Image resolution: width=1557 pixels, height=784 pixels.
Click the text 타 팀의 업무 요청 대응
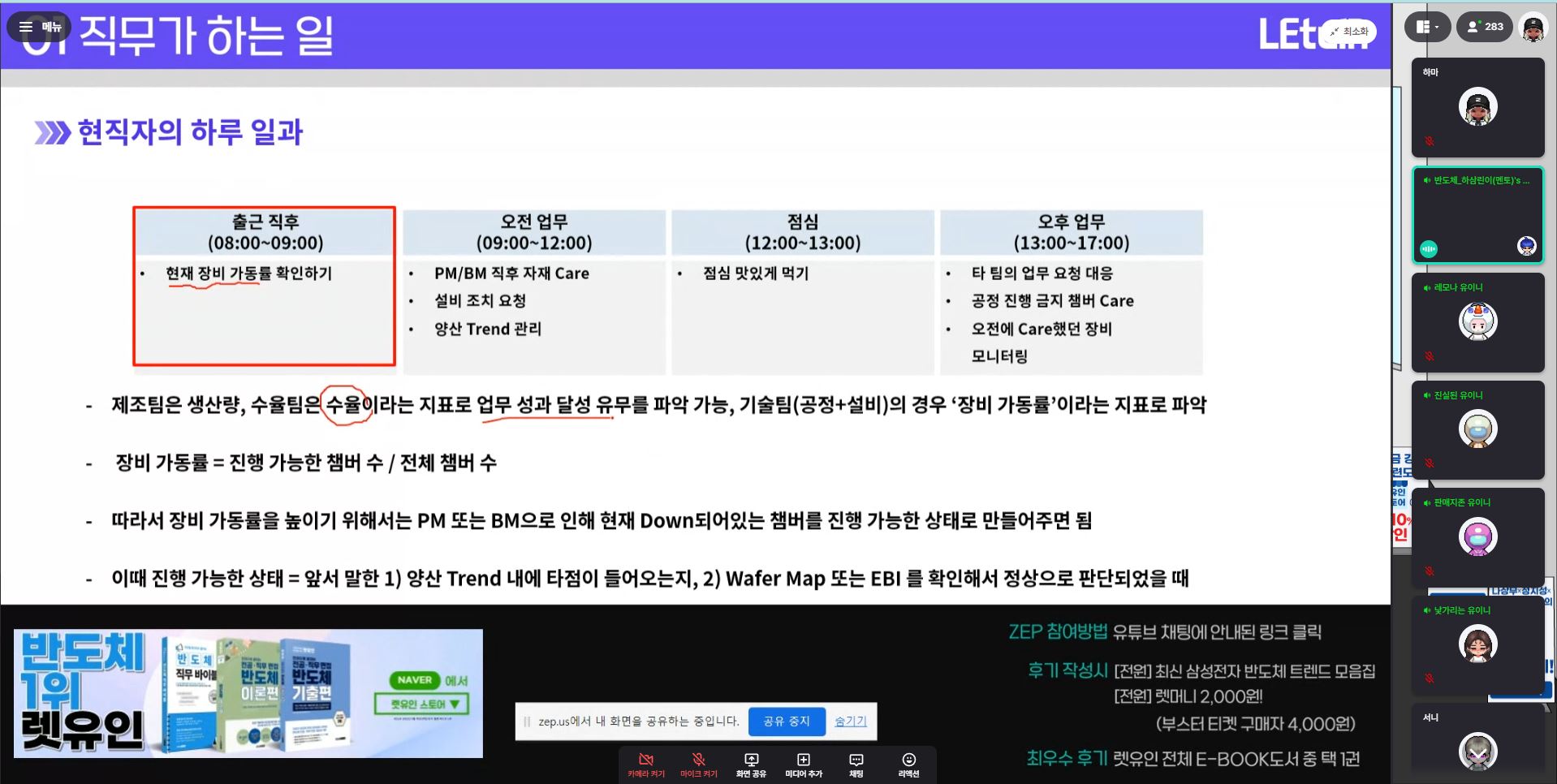tap(1042, 274)
